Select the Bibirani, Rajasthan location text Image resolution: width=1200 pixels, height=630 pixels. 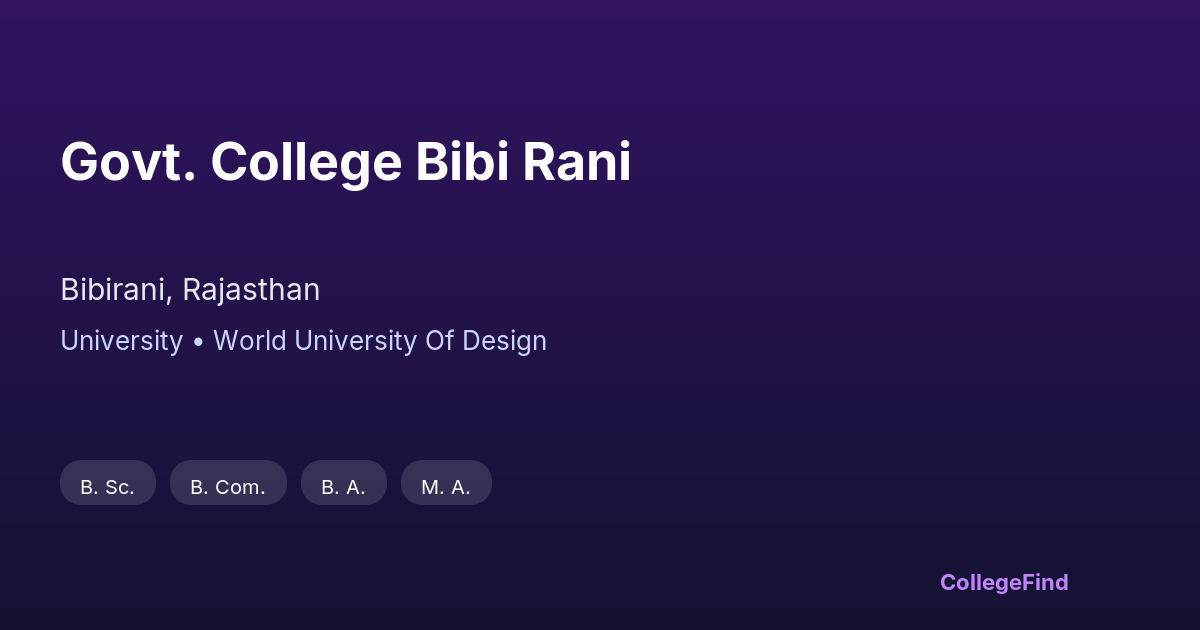[190, 290]
